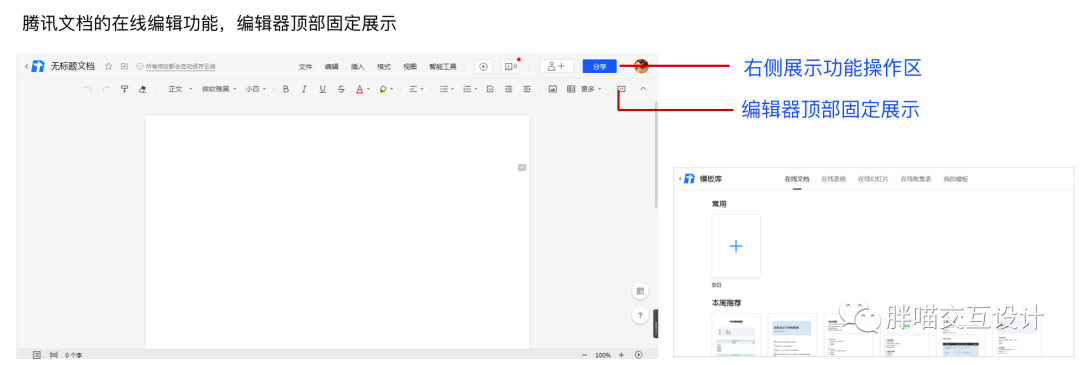
Task: Open the text alignment dropdown
Action: [x=416, y=89]
